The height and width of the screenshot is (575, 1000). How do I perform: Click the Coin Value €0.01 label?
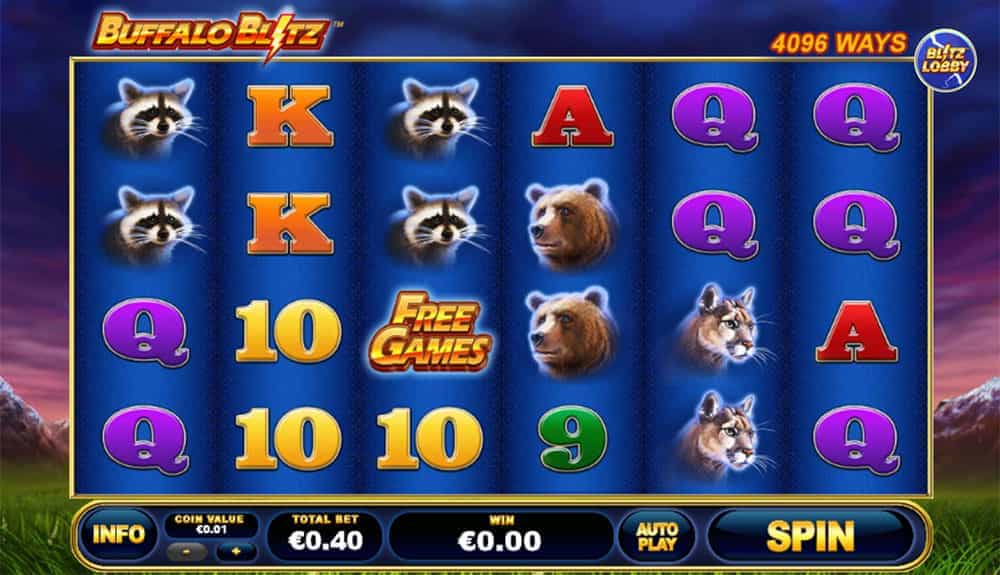[x=210, y=524]
